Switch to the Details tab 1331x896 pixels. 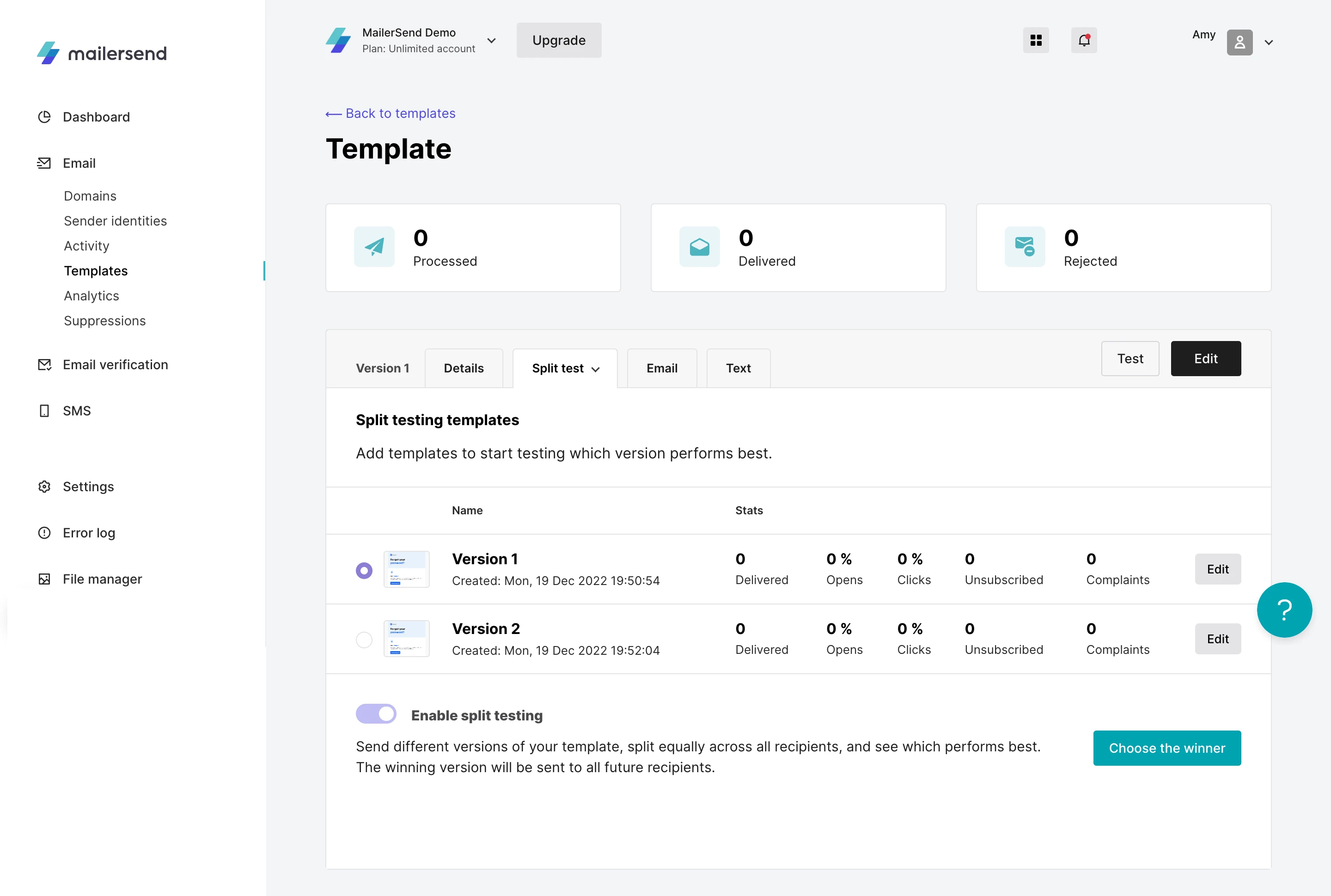tap(464, 369)
